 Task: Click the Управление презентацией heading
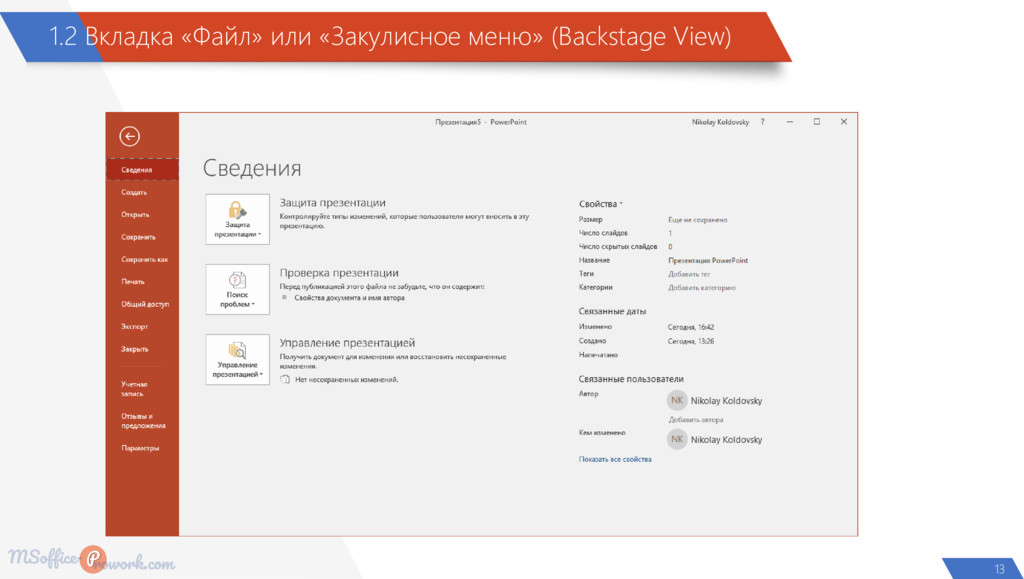(x=347, y=343)
